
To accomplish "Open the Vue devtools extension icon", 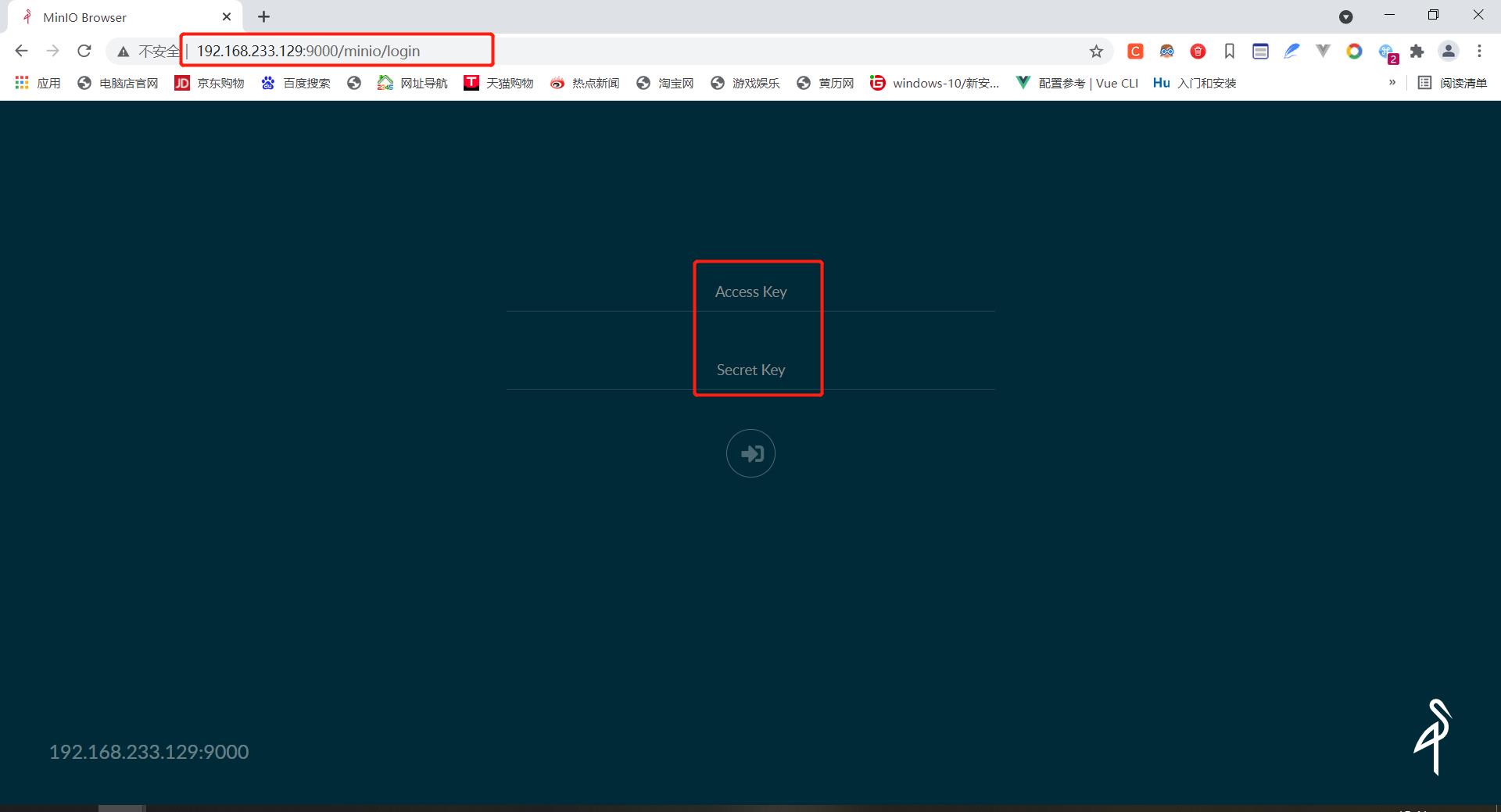I will (x=1323, y=52).
